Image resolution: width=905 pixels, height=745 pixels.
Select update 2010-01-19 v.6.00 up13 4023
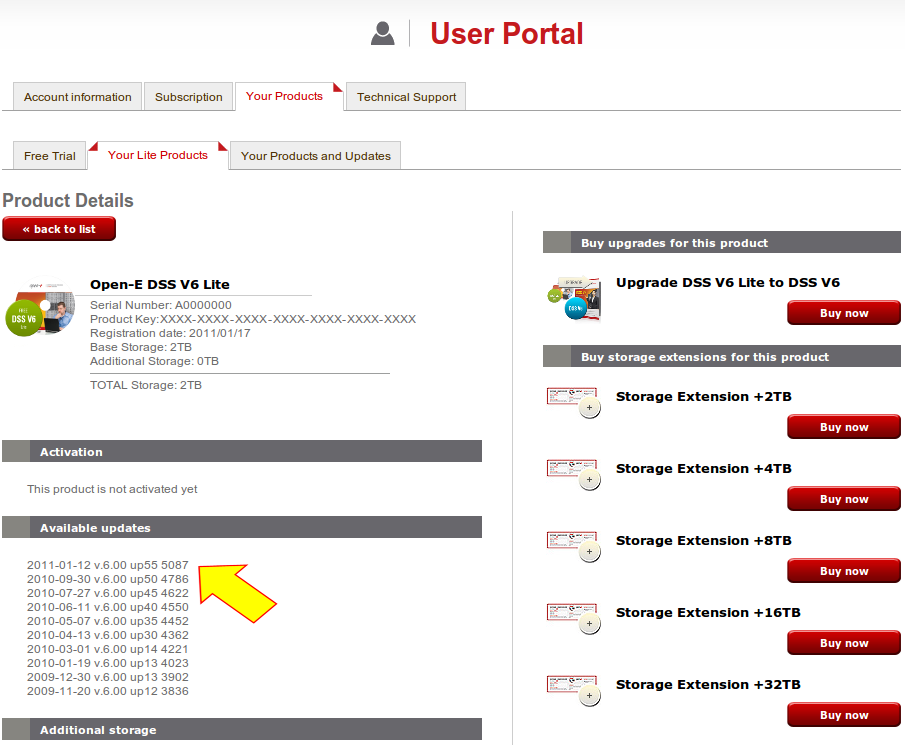[x=107, y=663]
